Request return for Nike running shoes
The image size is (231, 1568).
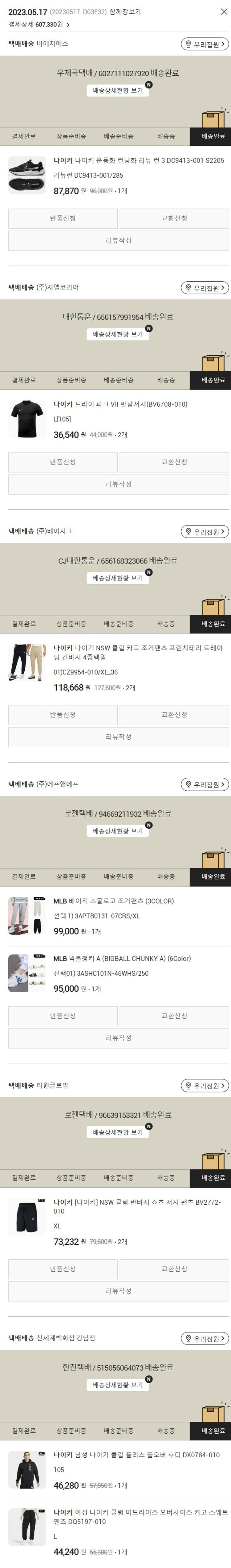[x=63, y=219]
